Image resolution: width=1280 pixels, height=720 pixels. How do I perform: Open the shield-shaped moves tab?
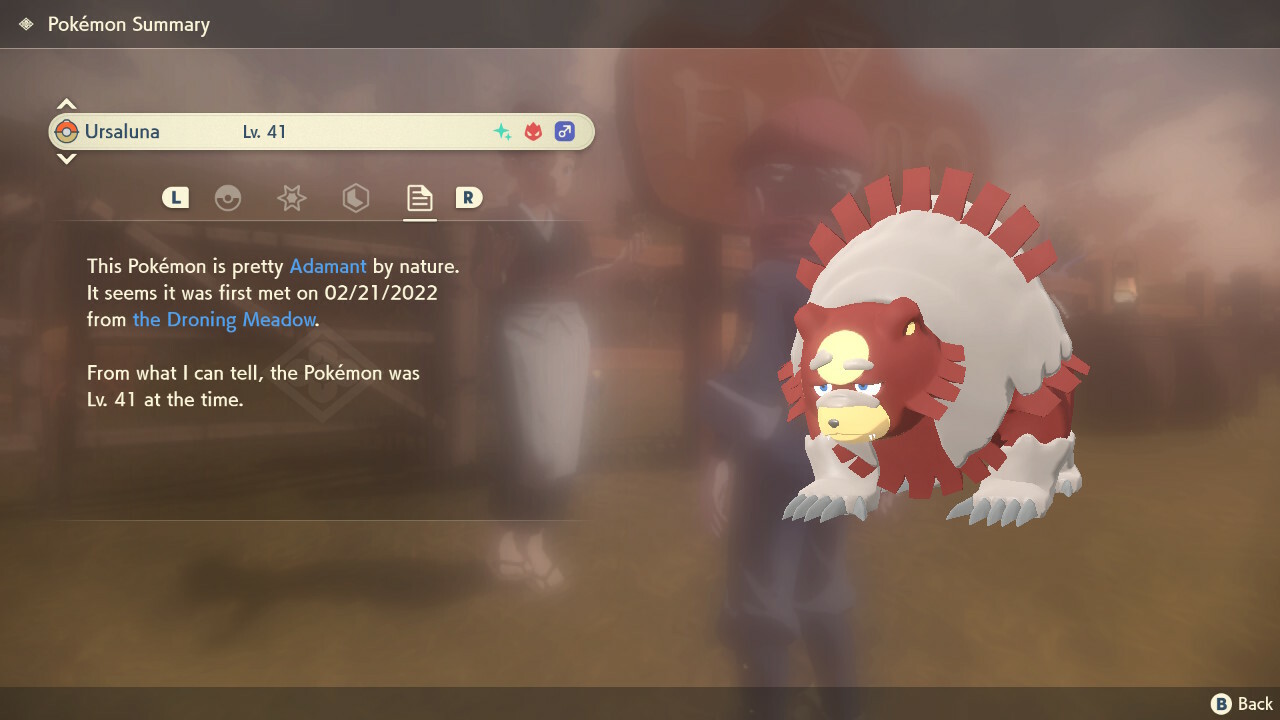pos(355,198)
